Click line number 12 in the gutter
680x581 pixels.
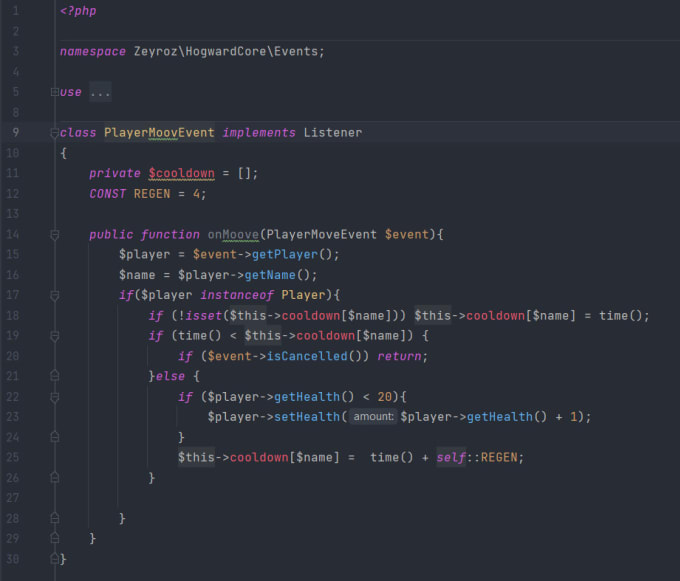pyautogui.click(x=13, y=193)
